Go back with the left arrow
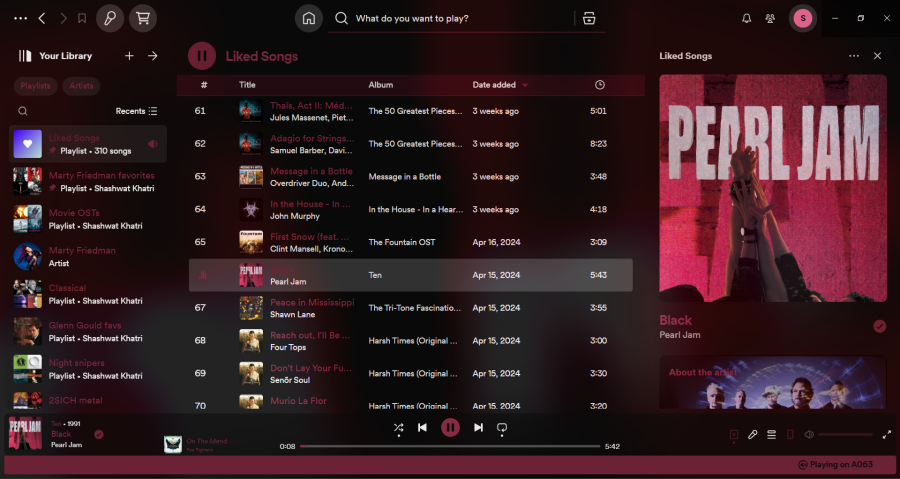This screenshot has height=479, width=900. 42,18
